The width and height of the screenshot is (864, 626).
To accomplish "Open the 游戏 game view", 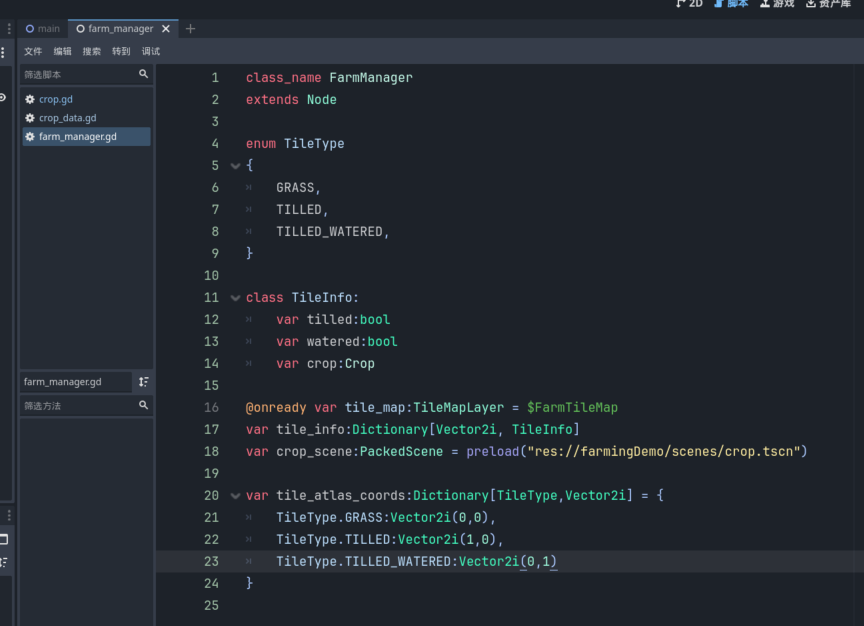I will tap(777, 4).
